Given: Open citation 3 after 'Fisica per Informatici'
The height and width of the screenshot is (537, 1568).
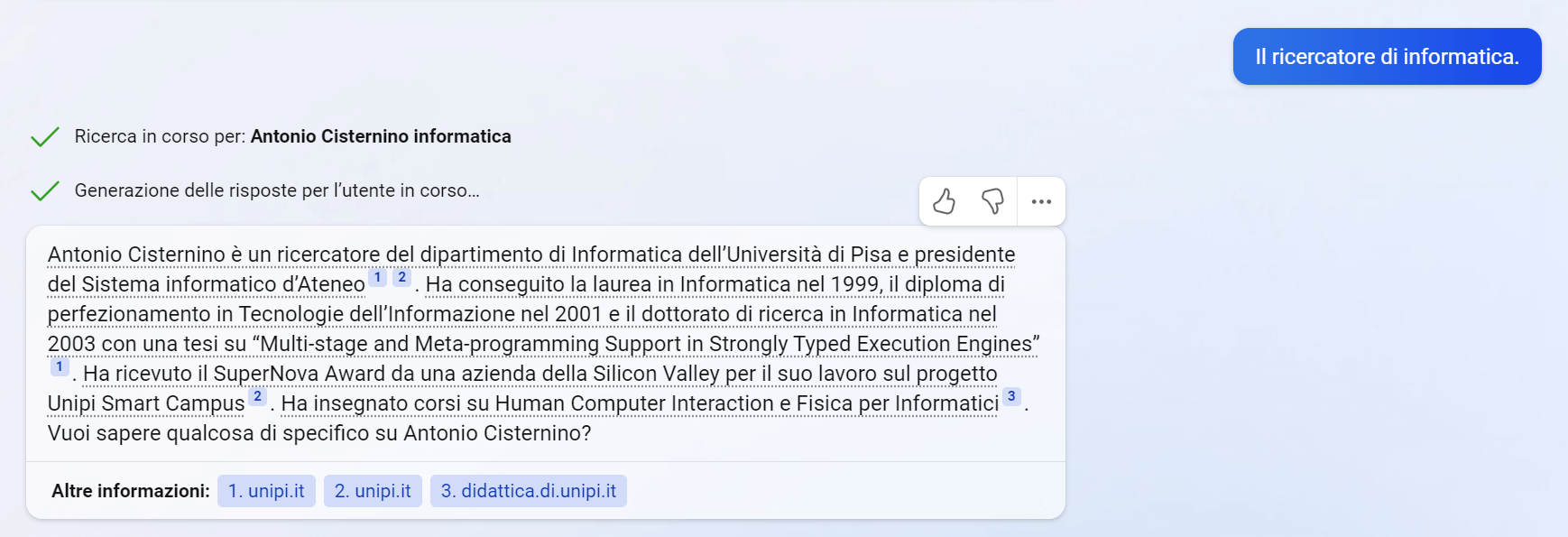Looking at the screenshot, I should click(x=1011, y=397).
